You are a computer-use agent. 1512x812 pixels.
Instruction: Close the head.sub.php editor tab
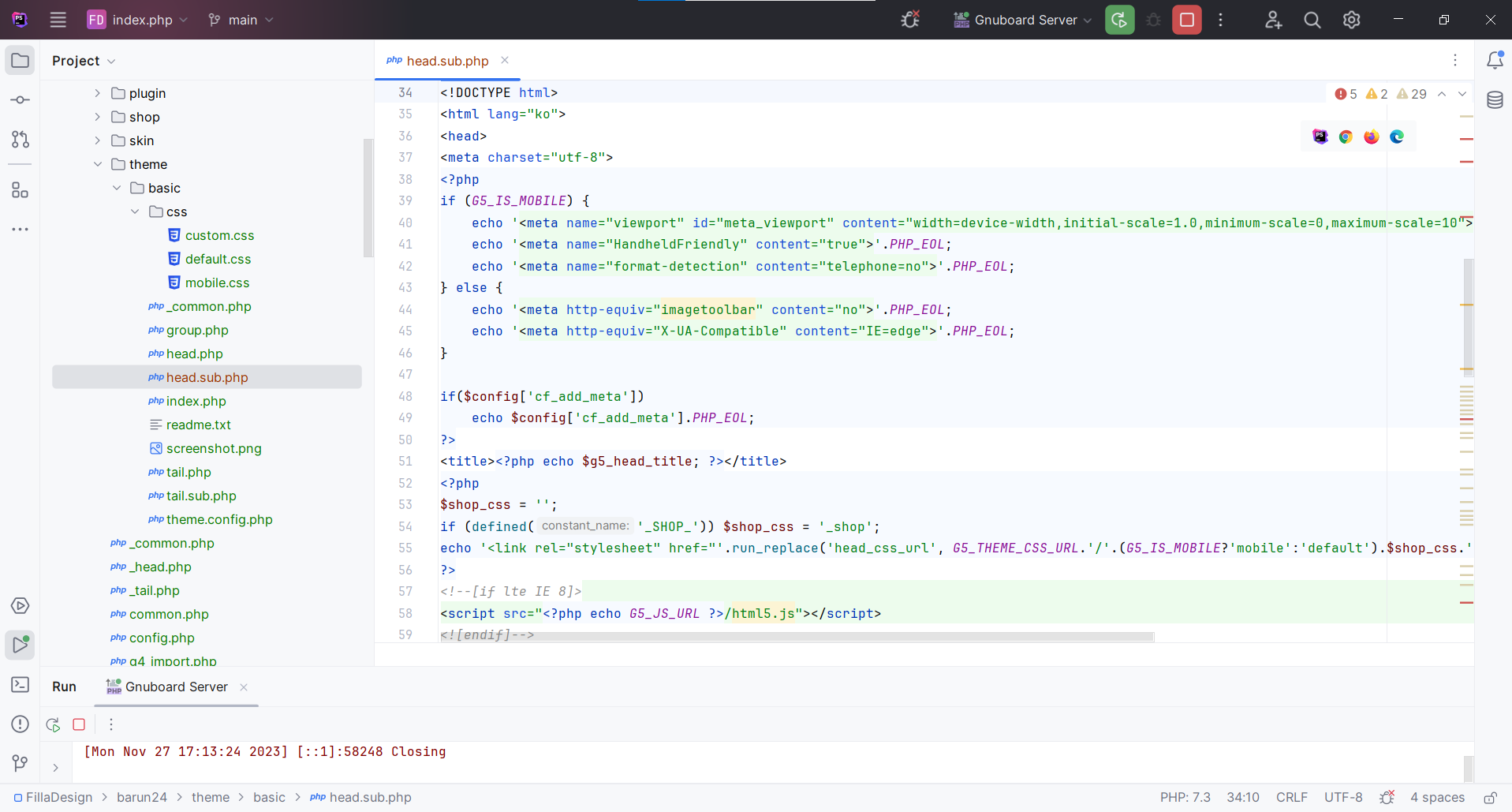[505, 60]
